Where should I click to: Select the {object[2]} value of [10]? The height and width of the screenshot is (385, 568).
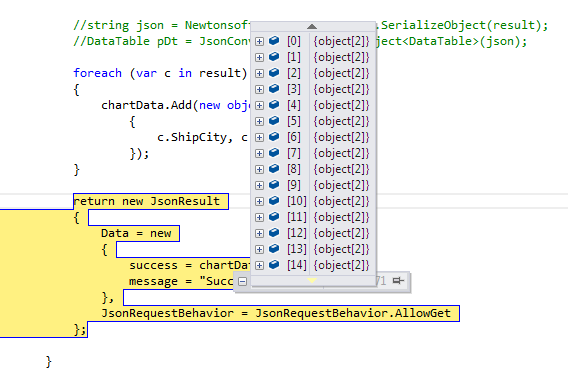(341, 201)
